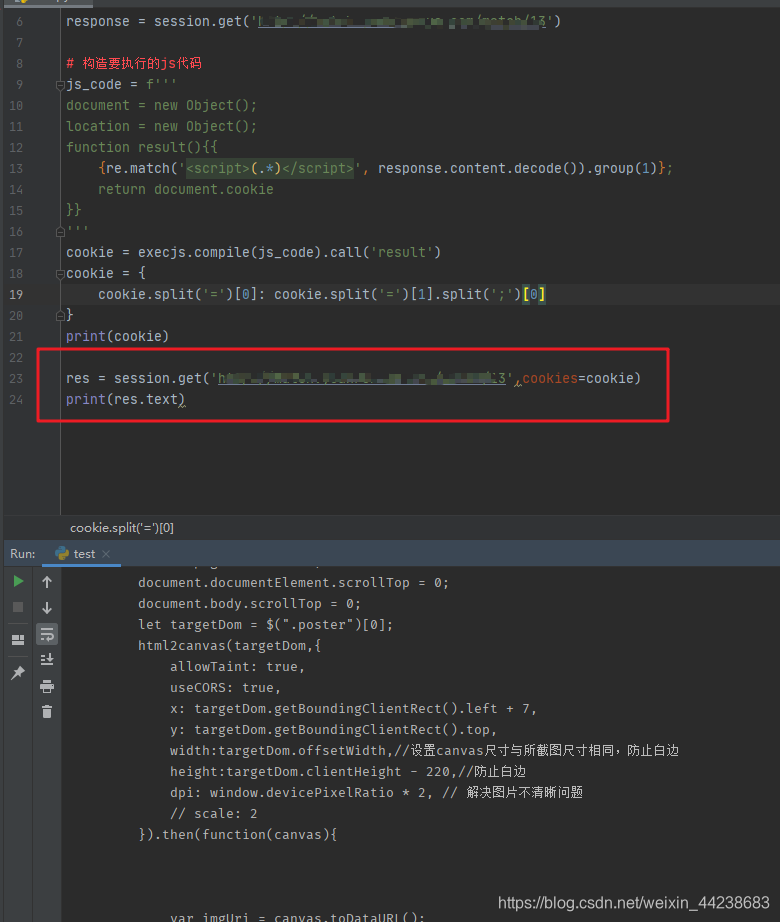Image resolution: width=780 pixels, height=922 pixels.
Task: Pin the Run tab icon
Action: point(18,673)
